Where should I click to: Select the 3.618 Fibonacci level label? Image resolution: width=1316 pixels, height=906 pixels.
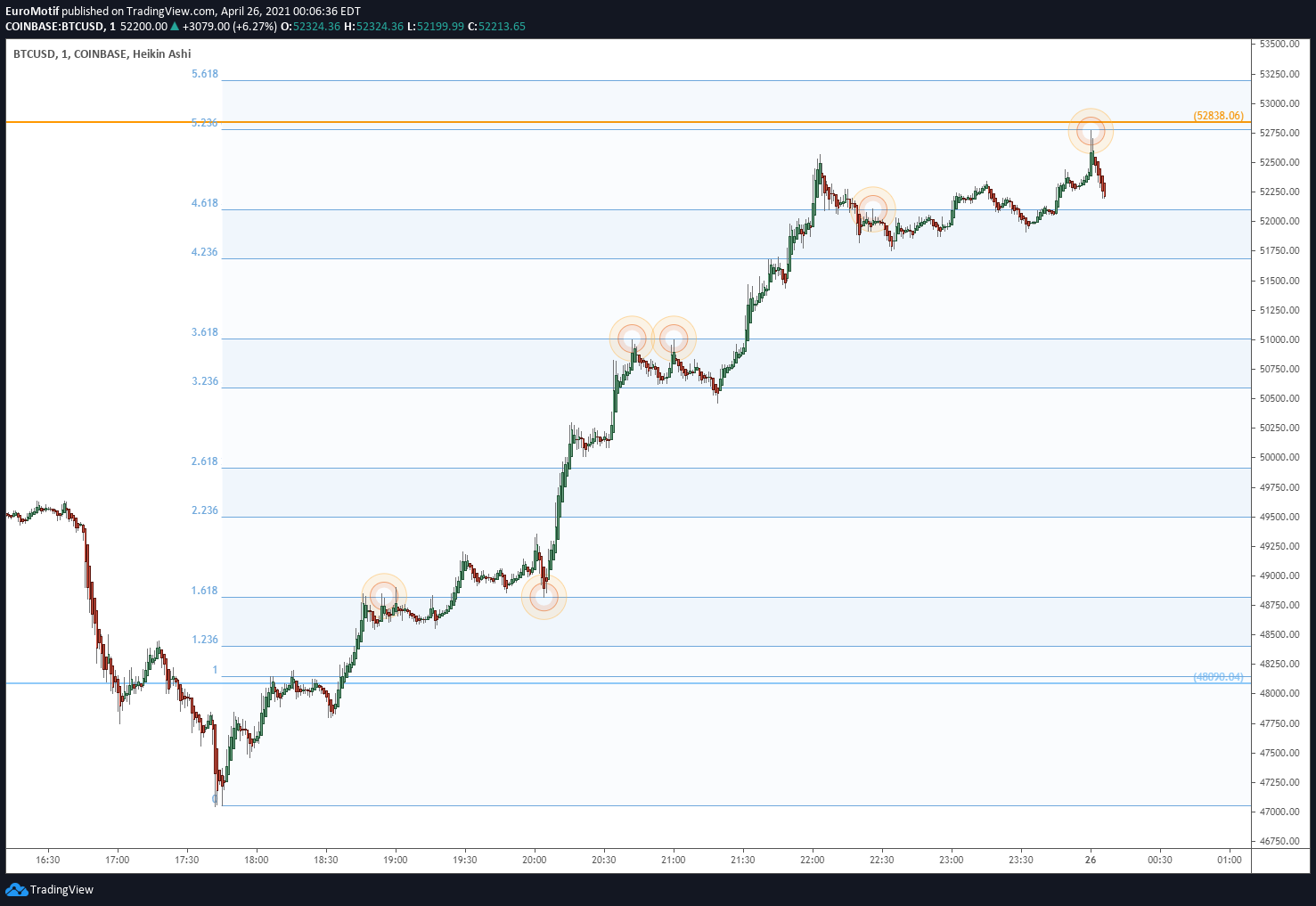[x=205, y=332]
